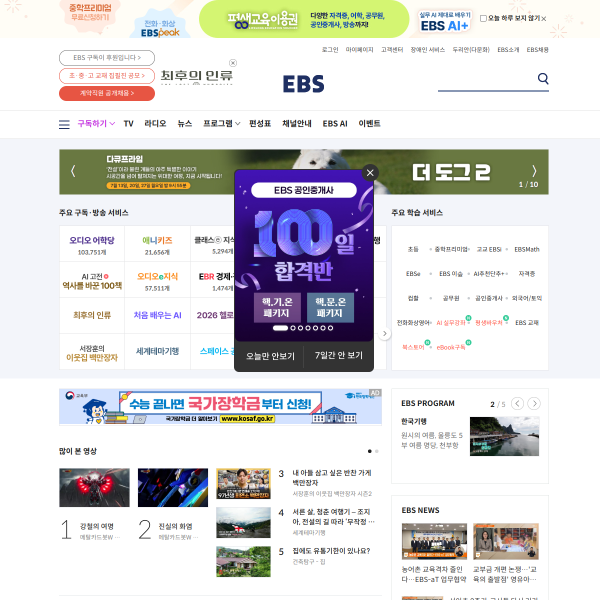Open 최후의 인류 promo logo

[196, 77]
